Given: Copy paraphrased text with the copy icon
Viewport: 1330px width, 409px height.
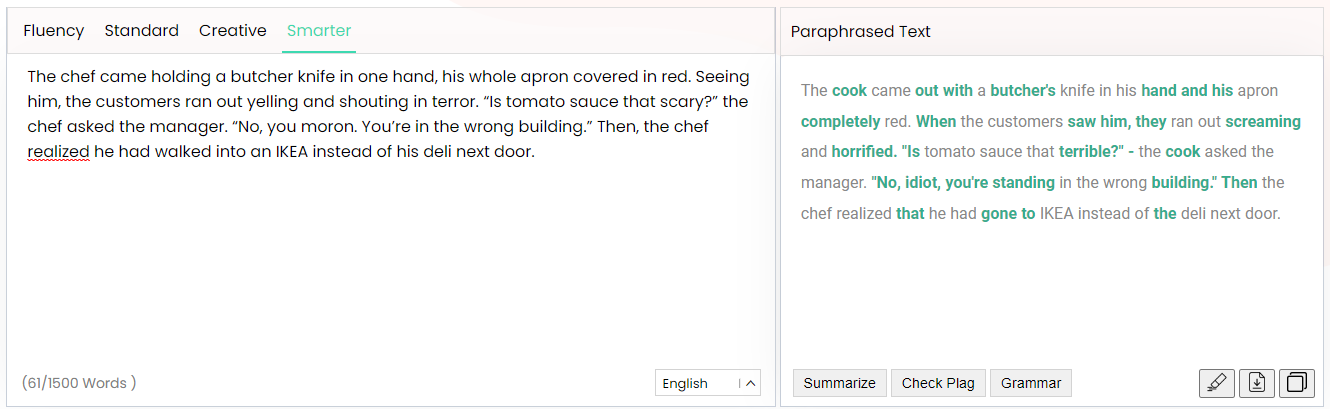Looking at the screenshot, I should (x=1297, y=383).
